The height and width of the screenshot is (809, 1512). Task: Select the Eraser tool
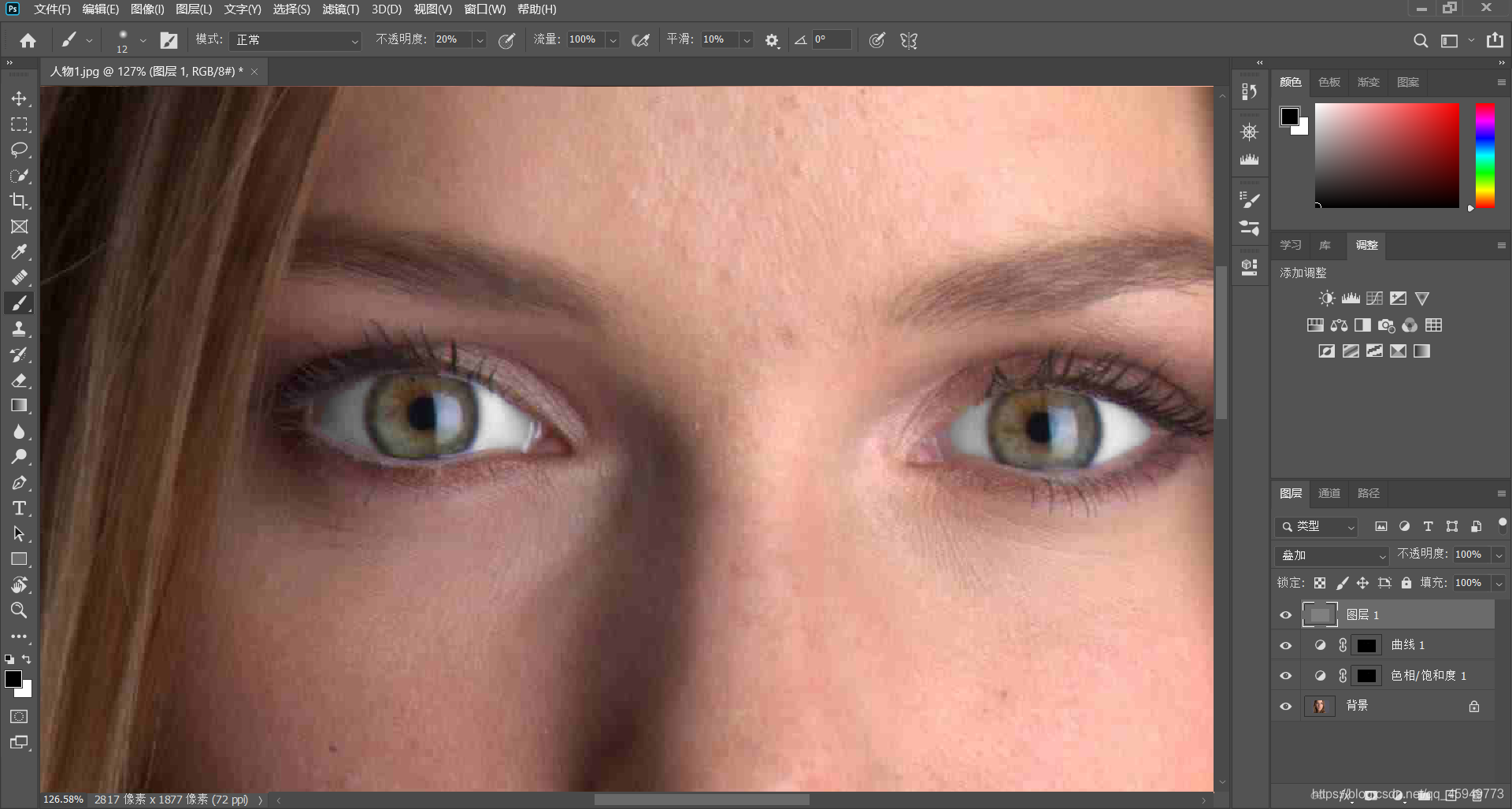pyautogui.click(x=19, y=380)
